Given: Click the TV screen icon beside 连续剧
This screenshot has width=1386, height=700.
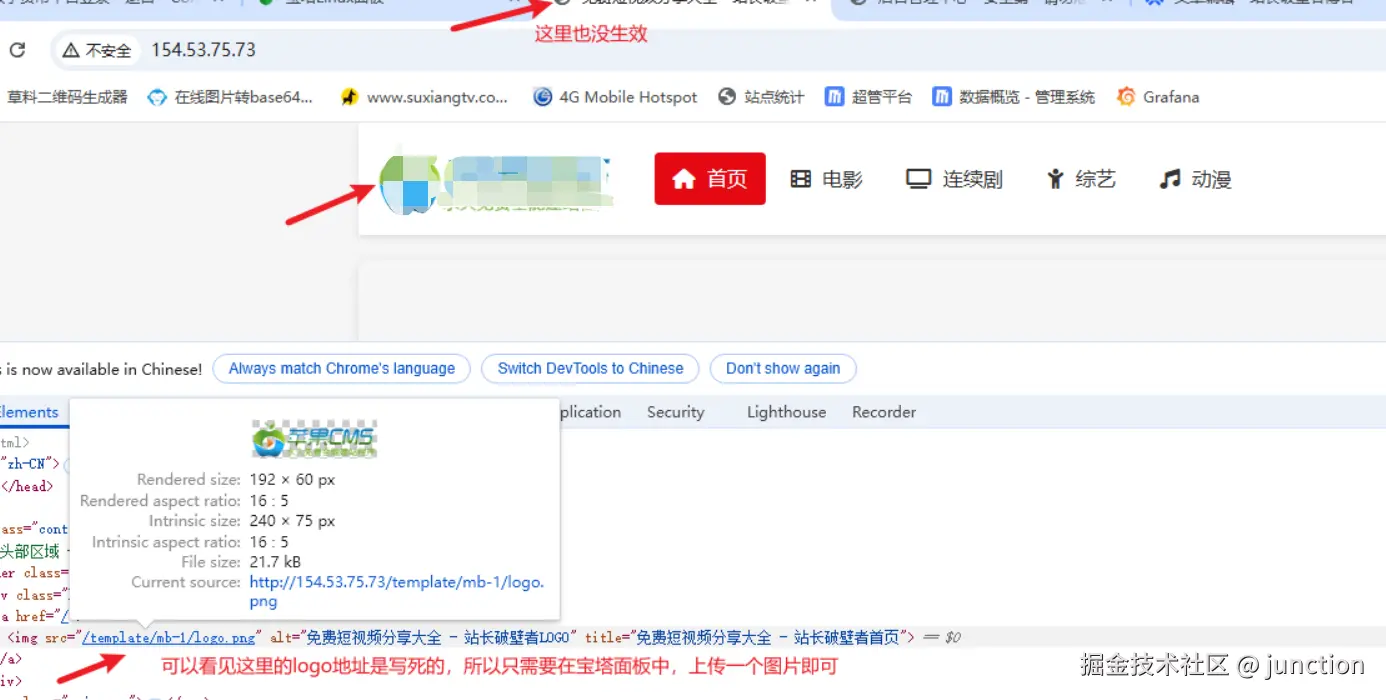Looking at the screenshot, I should click(x=918, y=179).
